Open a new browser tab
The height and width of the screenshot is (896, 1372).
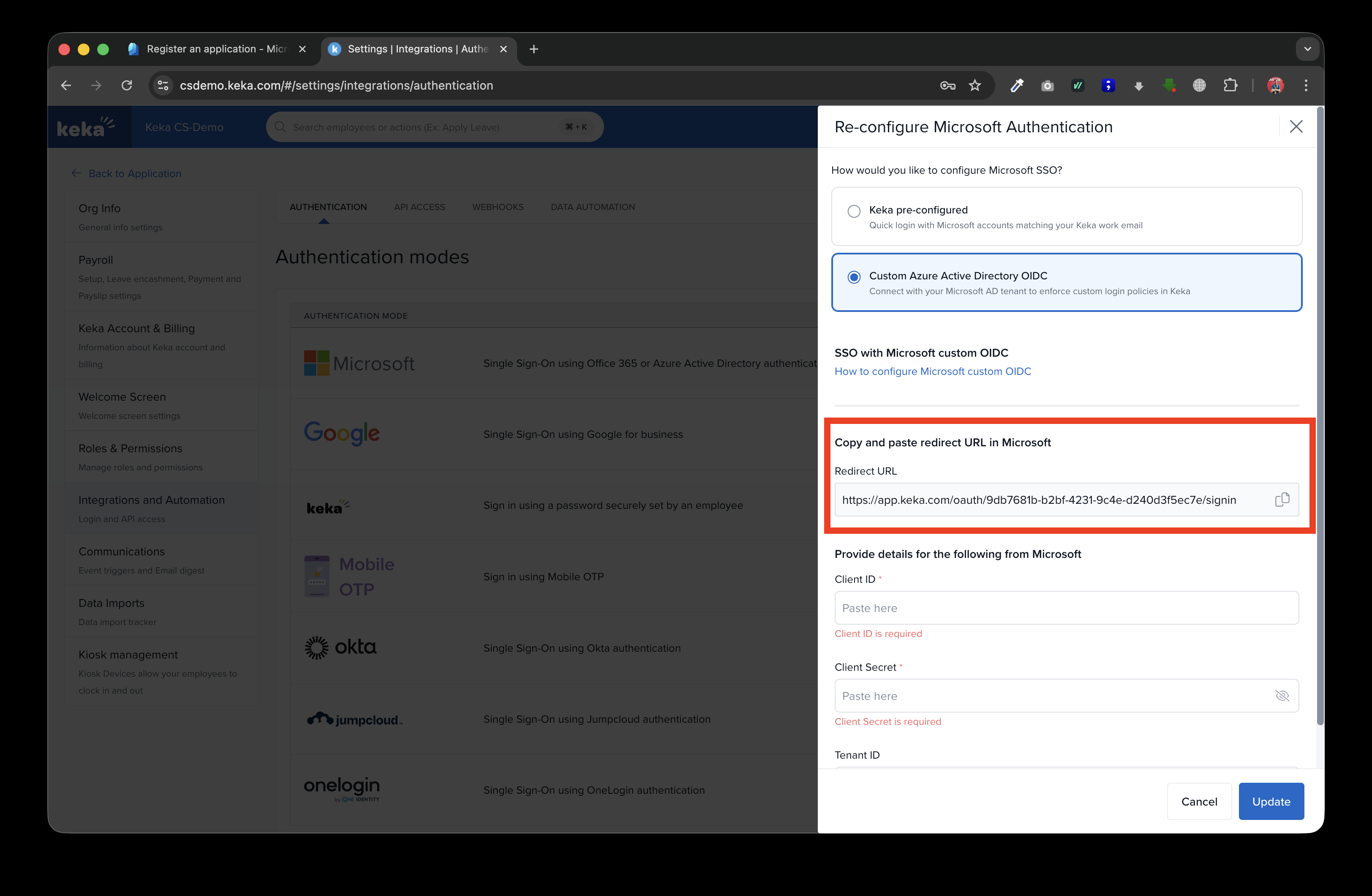point(534,49)
